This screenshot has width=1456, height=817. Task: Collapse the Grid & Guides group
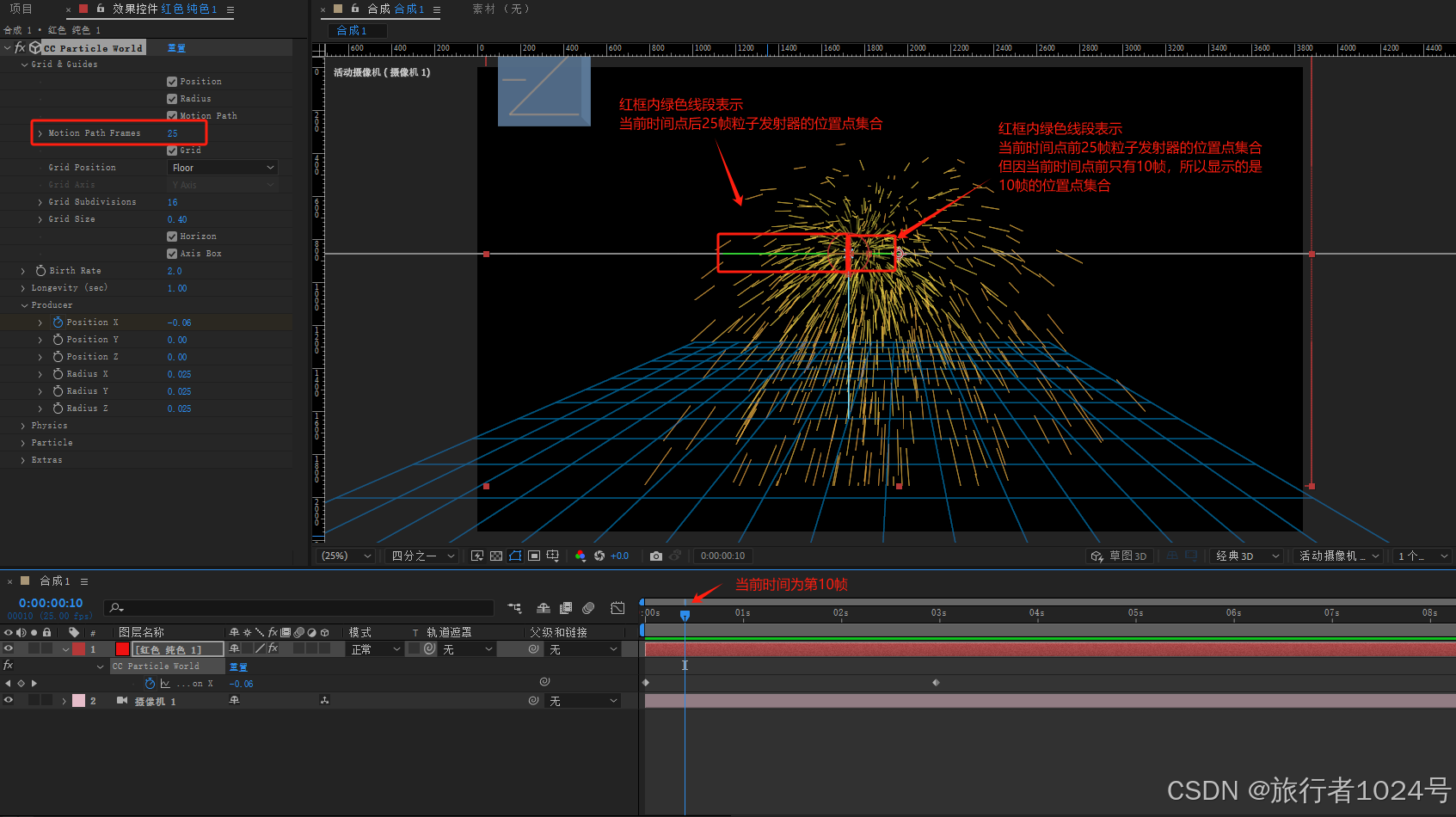[x=24, y=64]
